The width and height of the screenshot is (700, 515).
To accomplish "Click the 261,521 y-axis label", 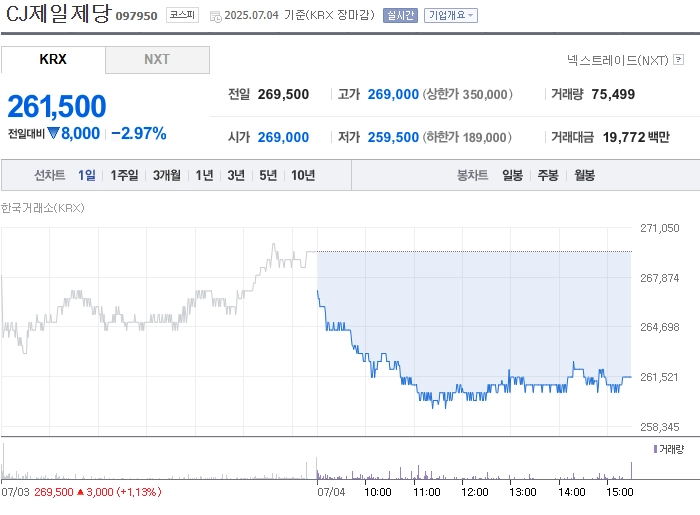I will (x=659, y=377).
